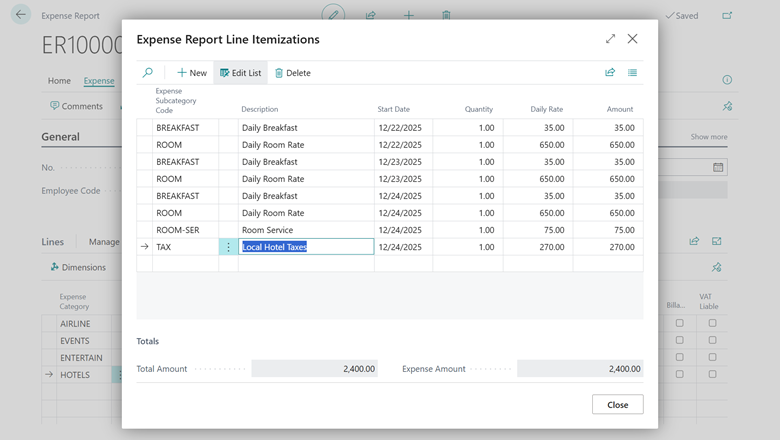
Task: Go back with arrow on Expense Report page
Action: click(x=21, y=14)
